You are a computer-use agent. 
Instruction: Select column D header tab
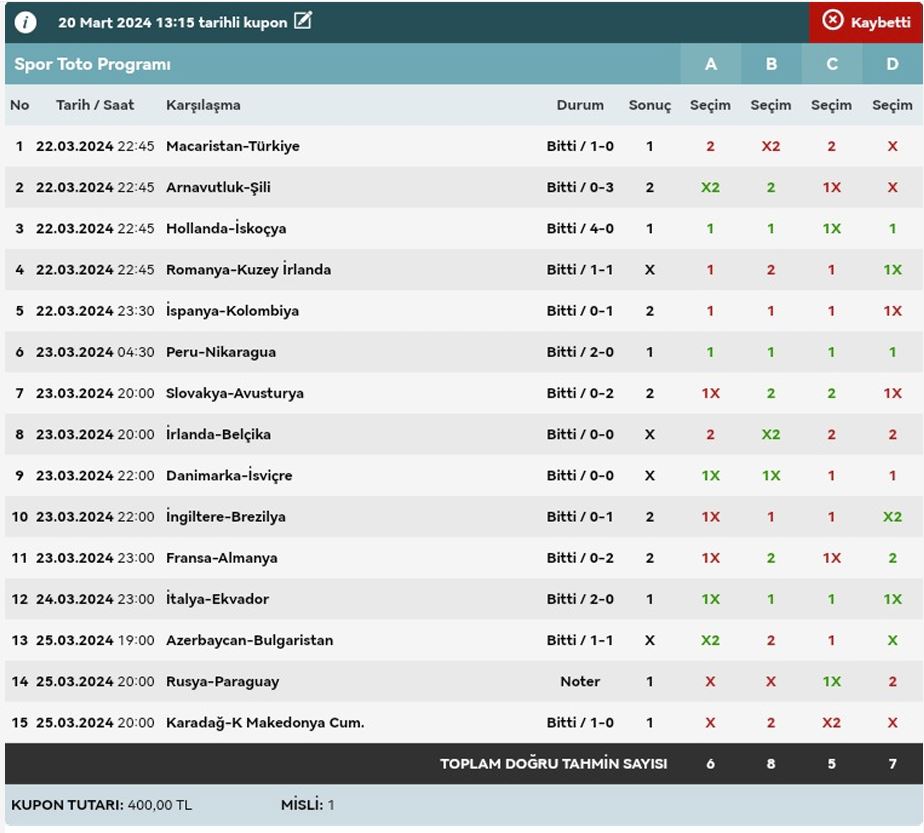(x=892, y=64)
